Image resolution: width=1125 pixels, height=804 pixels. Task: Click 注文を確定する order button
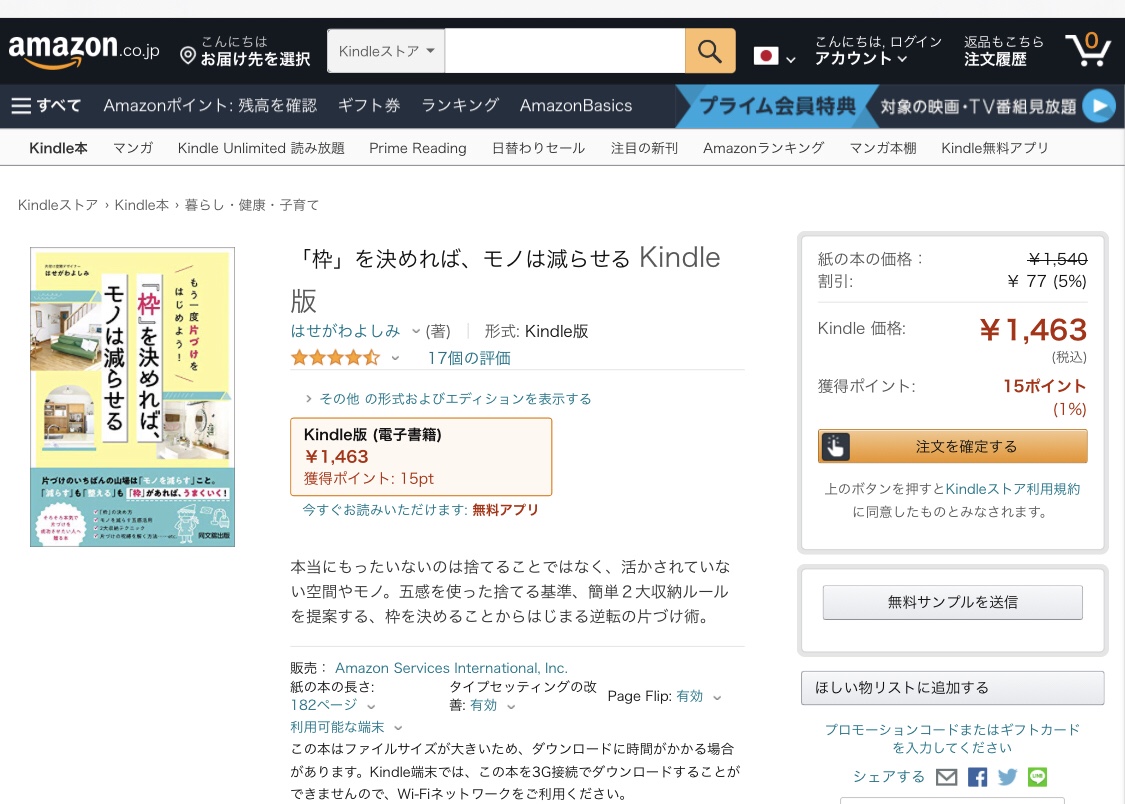tap(952, 446)
